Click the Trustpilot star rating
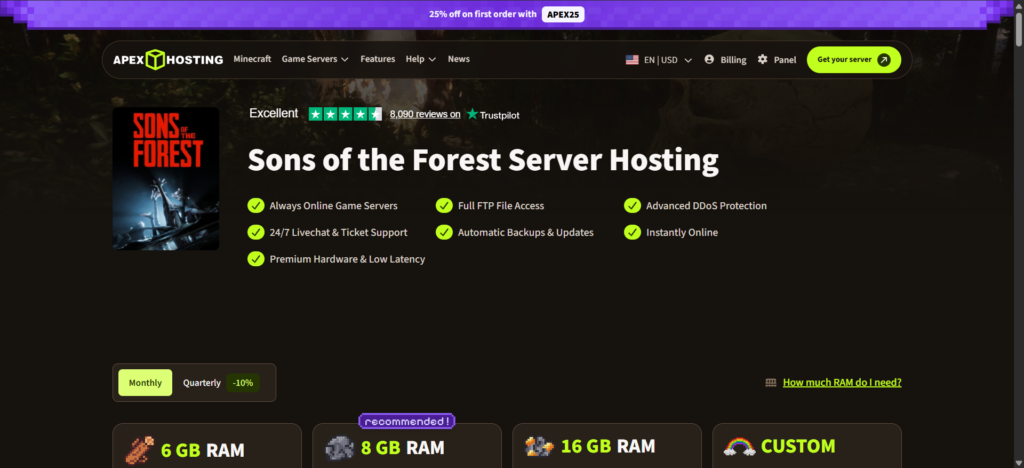 coord(345,114)
